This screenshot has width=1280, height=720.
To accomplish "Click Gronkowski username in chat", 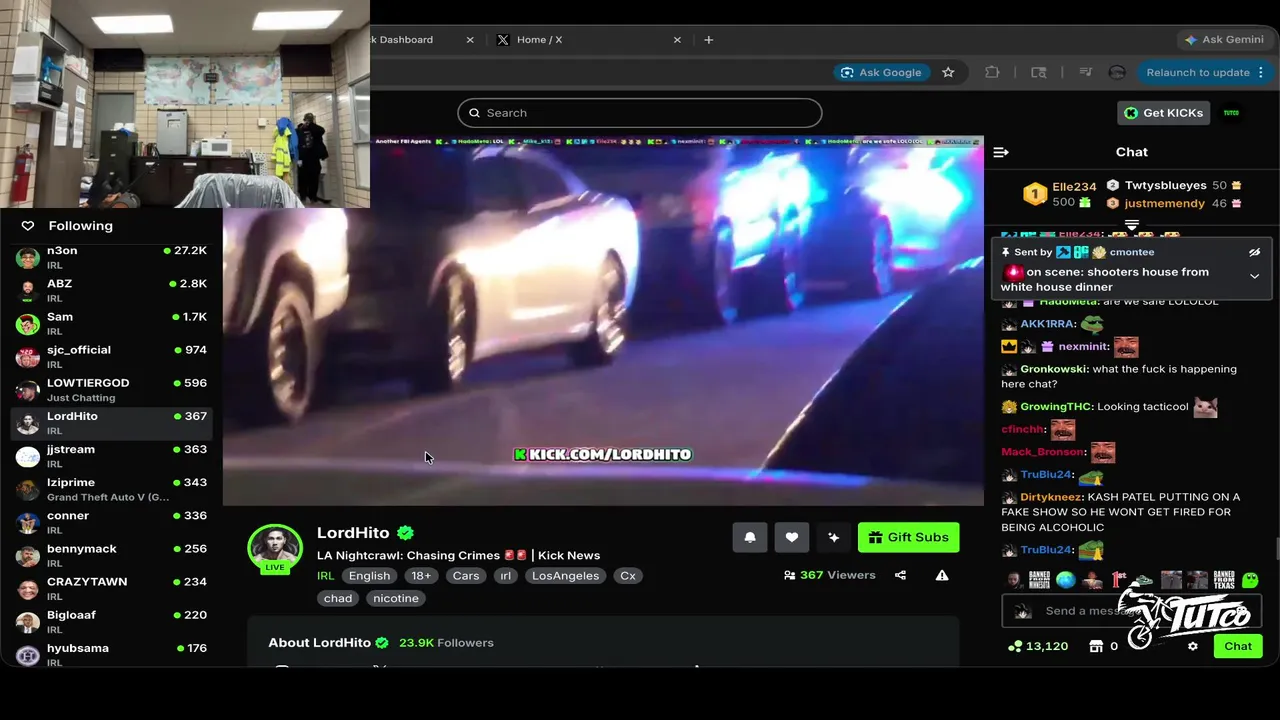I will tap(1054, 369).
